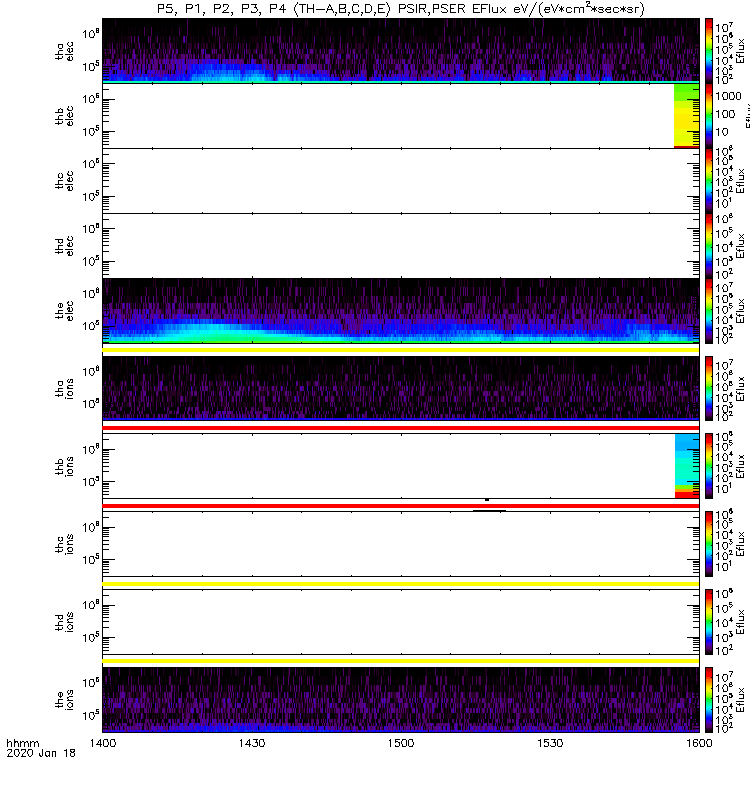750x800 pixels.
Task: Click the yellow bar below thc ions panel
Action: (401, 584)
